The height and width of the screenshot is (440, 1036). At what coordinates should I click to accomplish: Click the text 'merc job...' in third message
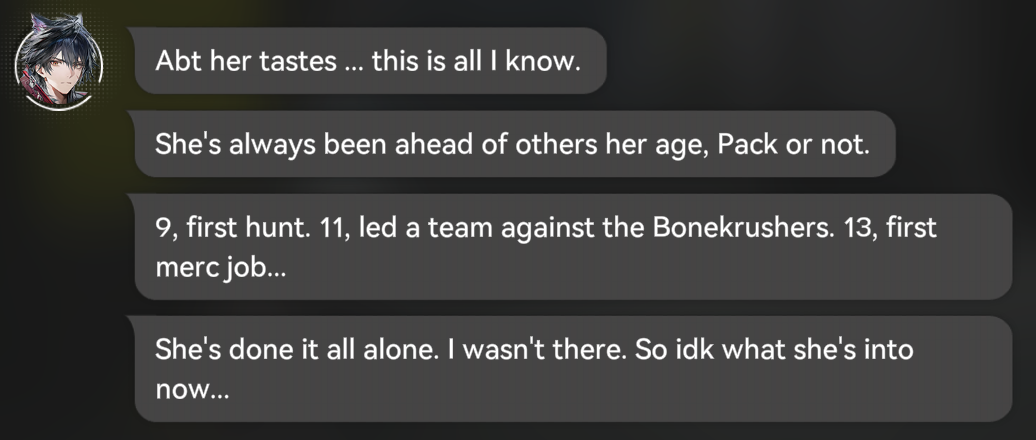coord(221,268)
